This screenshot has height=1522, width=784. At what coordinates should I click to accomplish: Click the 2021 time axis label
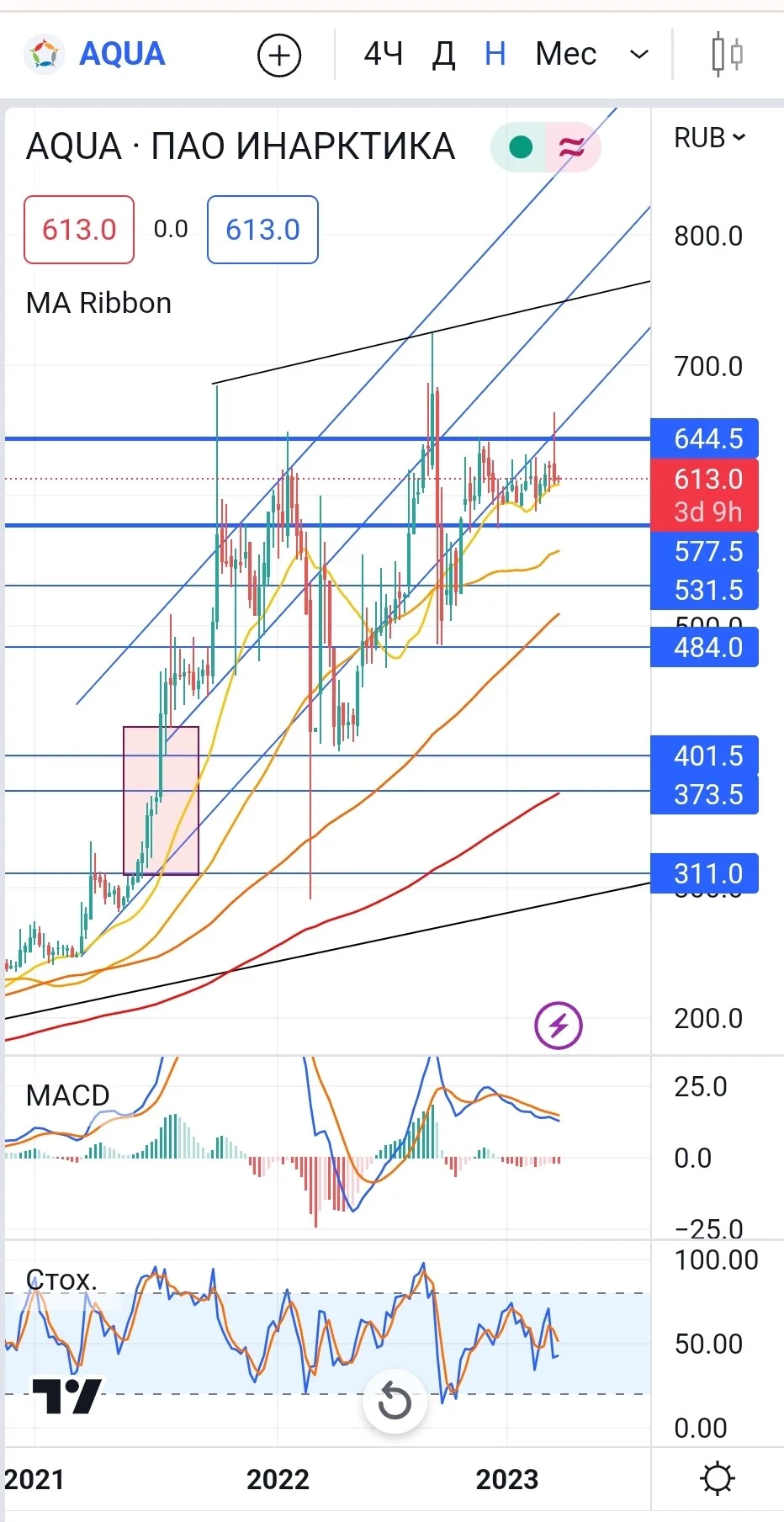[34, 1479]
